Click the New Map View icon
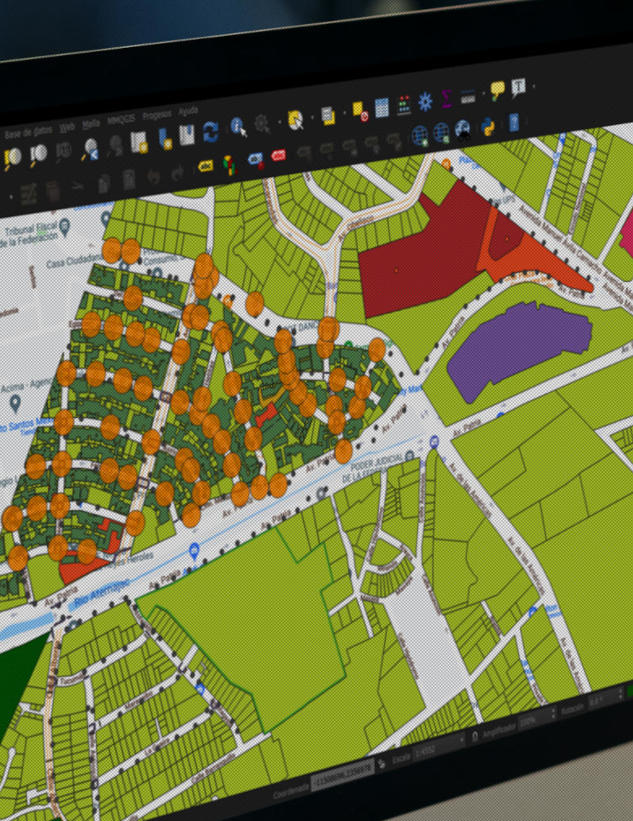This screenshot has height=821, width=633. pos(139,142)
